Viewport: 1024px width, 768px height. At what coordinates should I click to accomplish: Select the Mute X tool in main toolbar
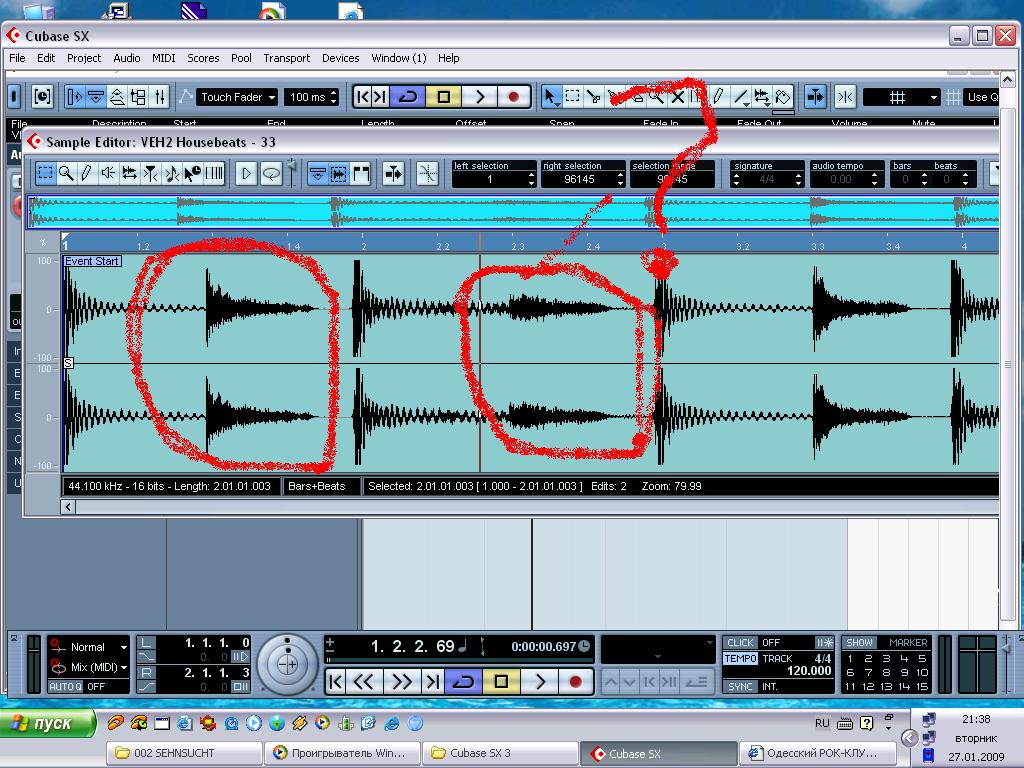pos(678,97)
